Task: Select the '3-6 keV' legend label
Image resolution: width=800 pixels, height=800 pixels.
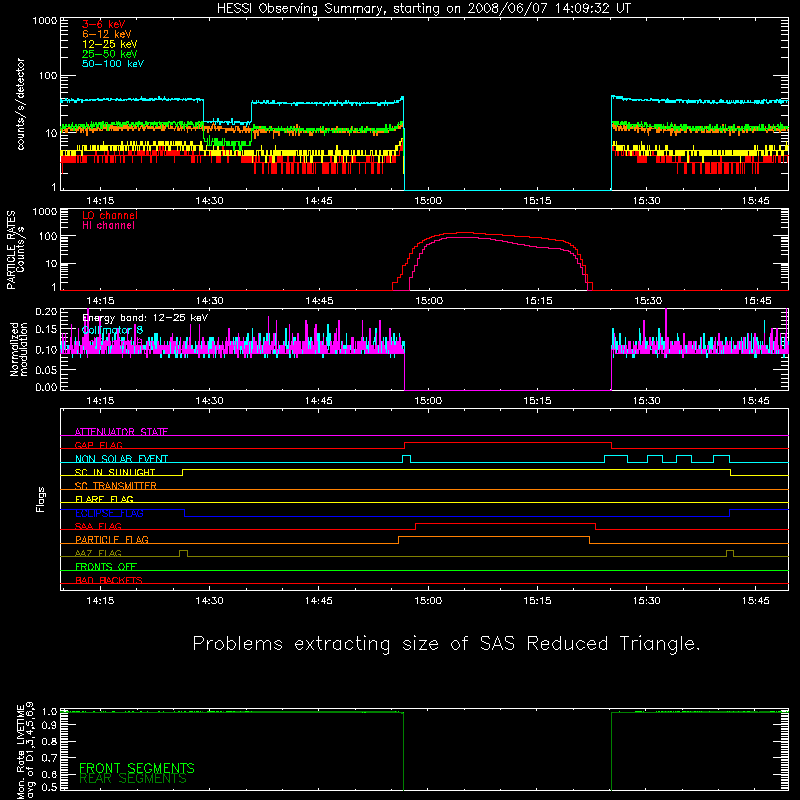Action: click(104, 24)
